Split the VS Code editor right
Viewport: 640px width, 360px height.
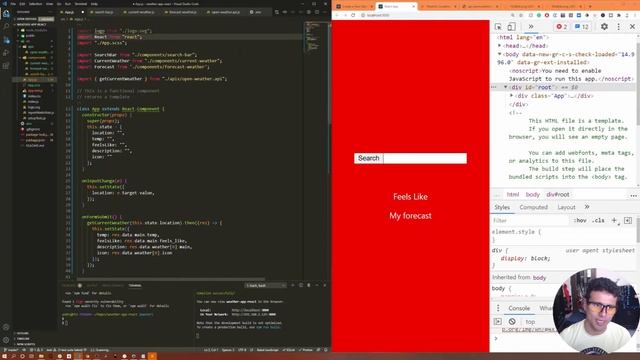[317, 12]
